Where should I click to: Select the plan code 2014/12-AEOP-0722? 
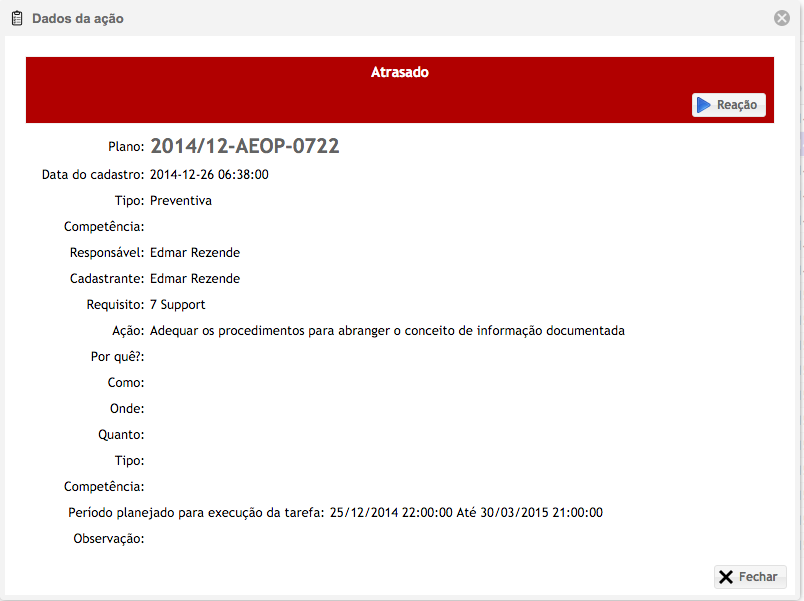pos(245,146)
